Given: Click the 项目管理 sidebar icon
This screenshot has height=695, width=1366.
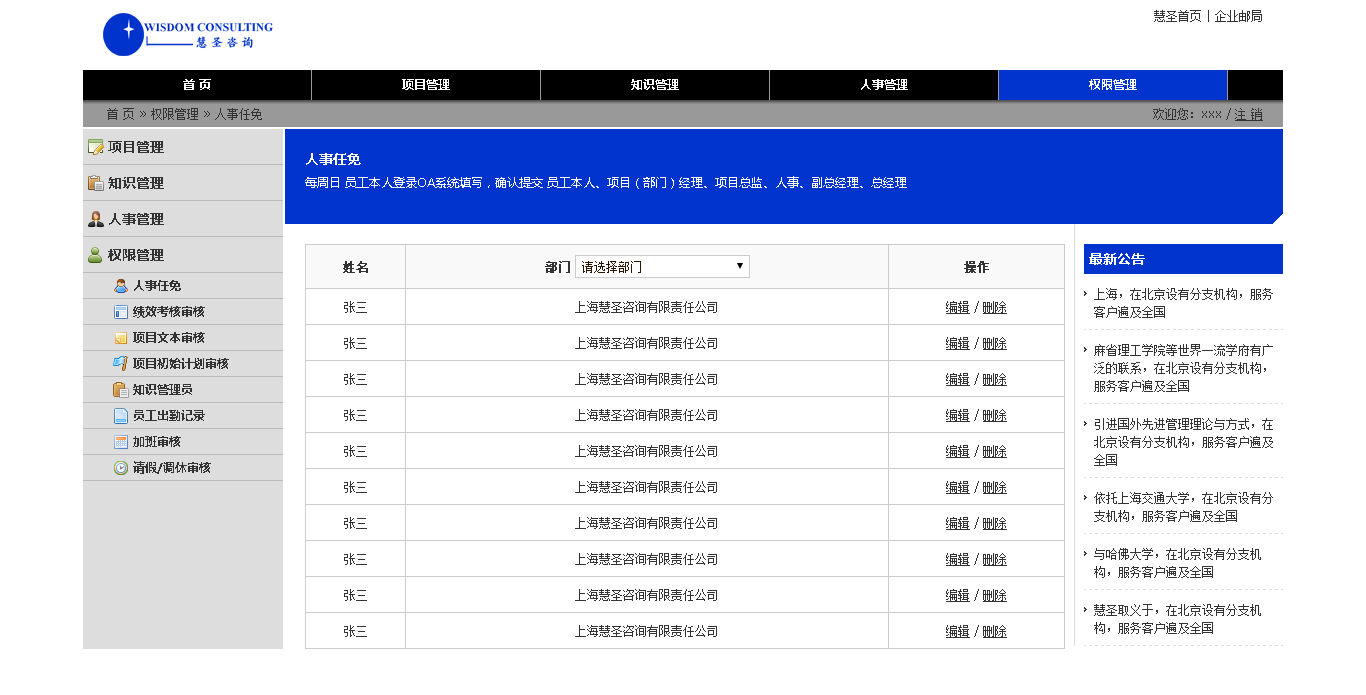Looking at the screenshot, I should click(x=96, y=147).
